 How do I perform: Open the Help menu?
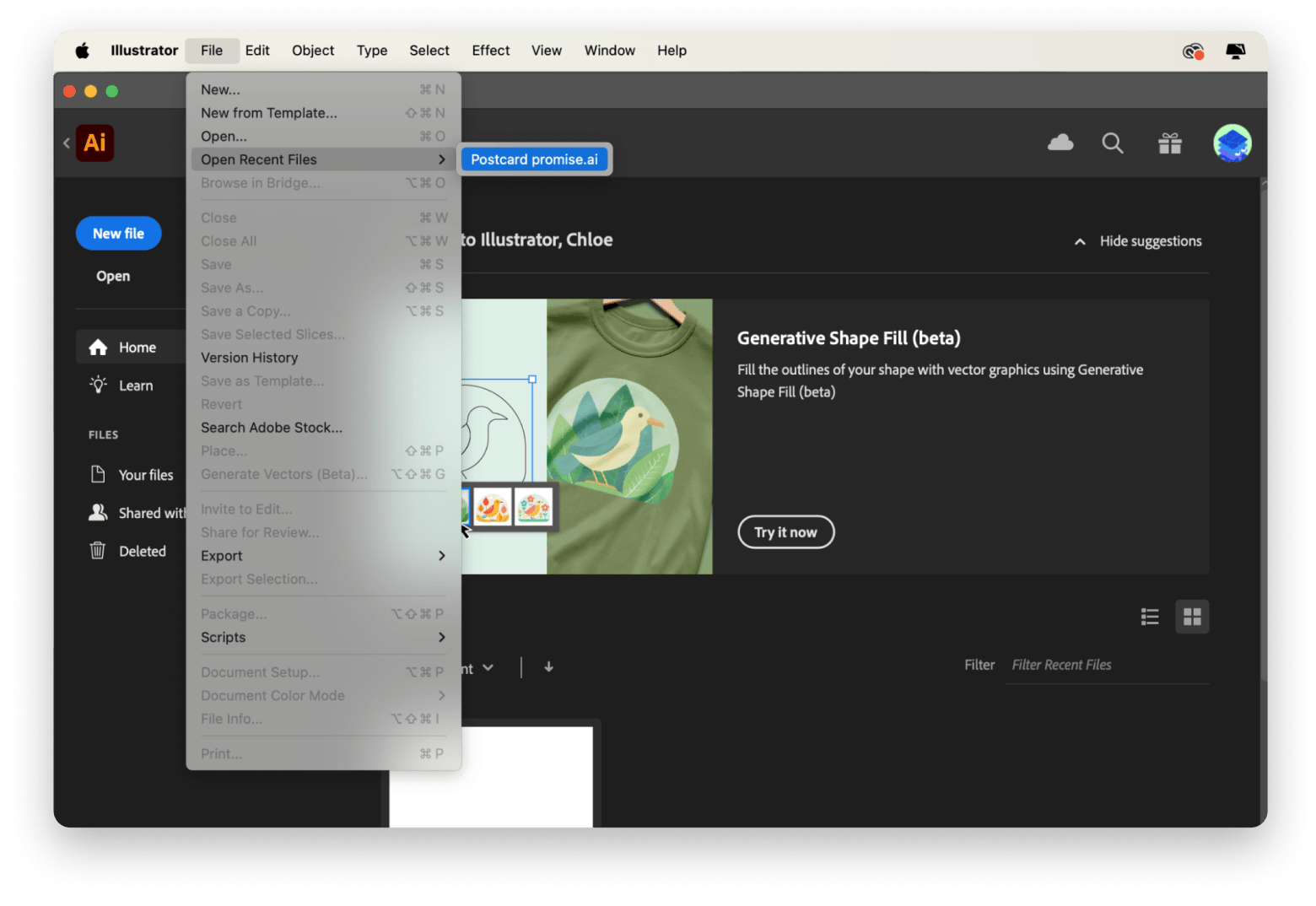pyautogui.click(x=672, y=51)
